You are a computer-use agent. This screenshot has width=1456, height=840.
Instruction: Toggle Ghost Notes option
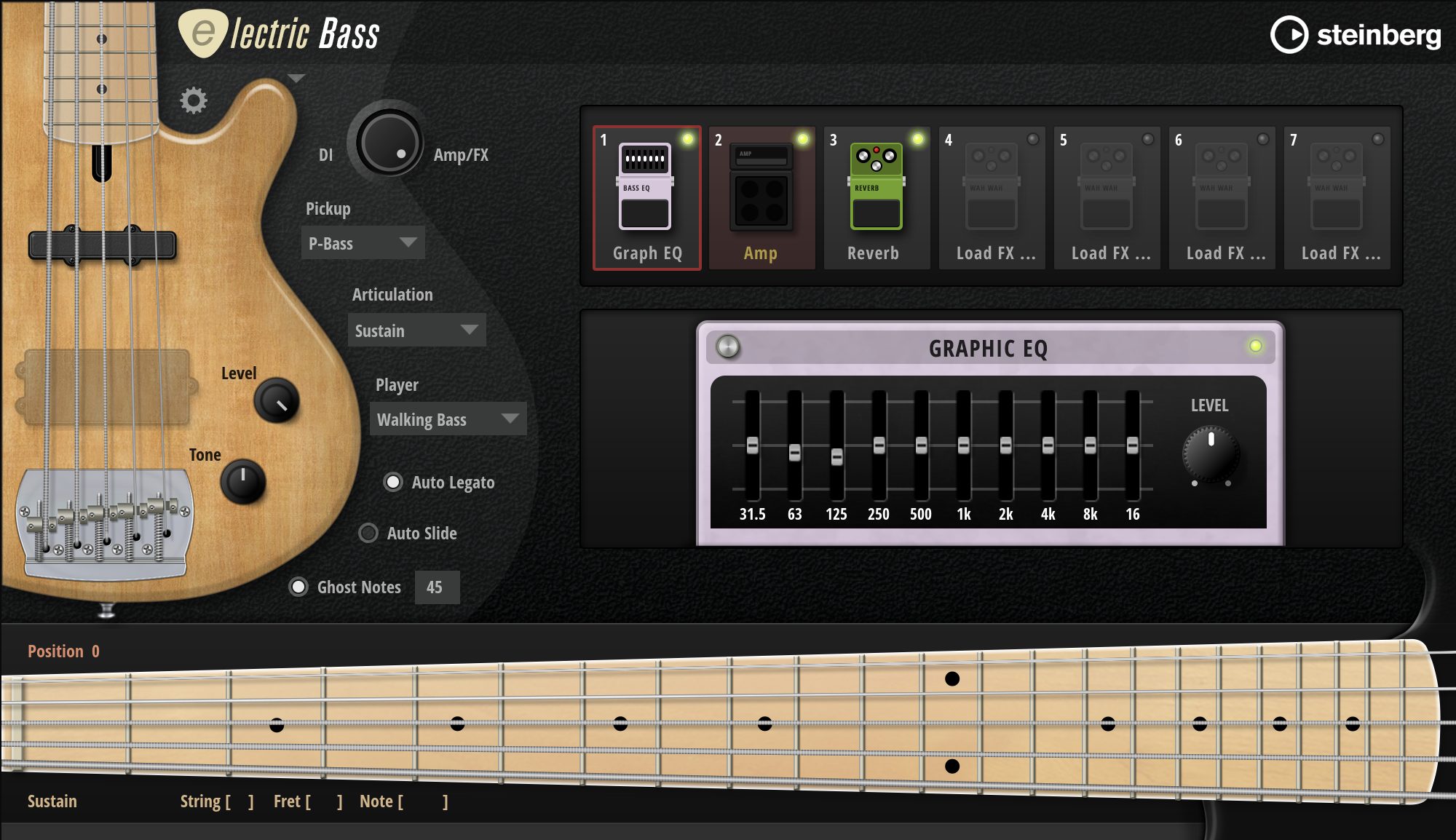(x=298, y=587)
